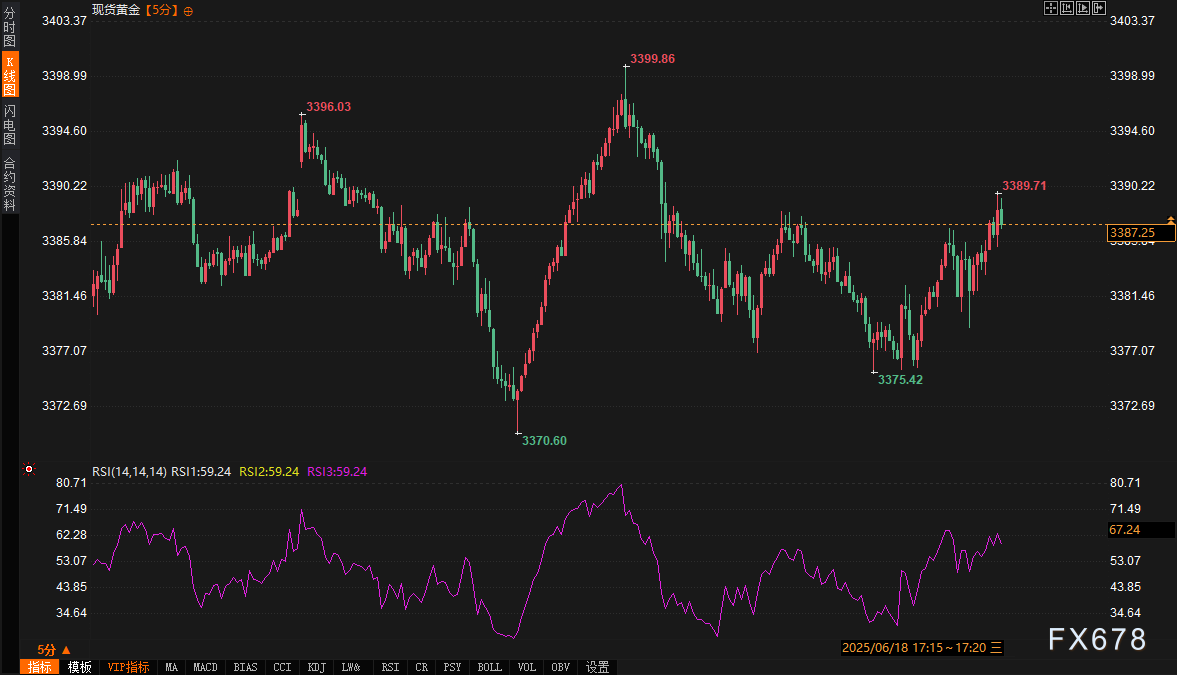Click the 3387.25 current price marker
1177x675 pixels.
point(1132,233)
